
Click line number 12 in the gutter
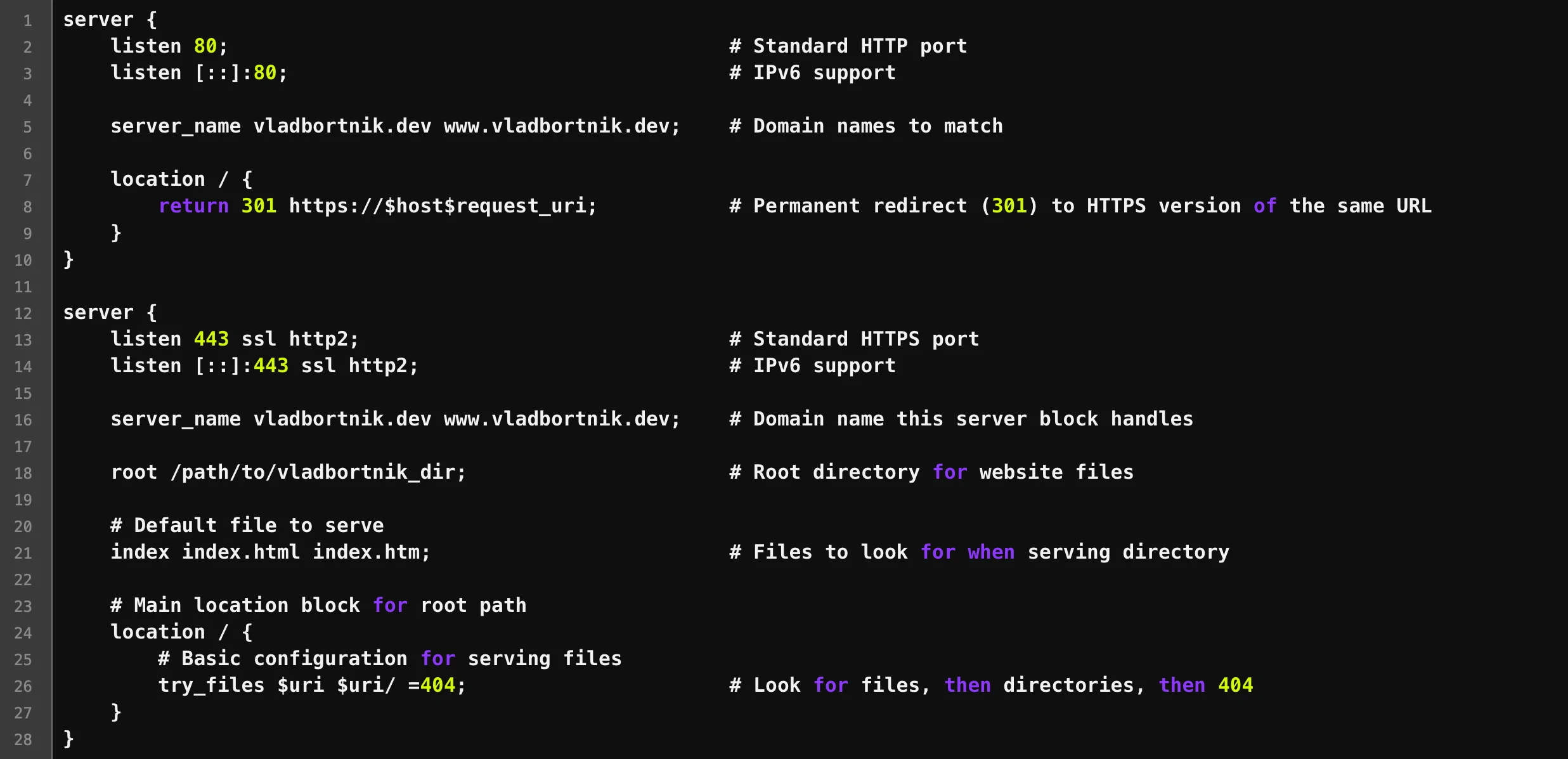click(23, 314)
